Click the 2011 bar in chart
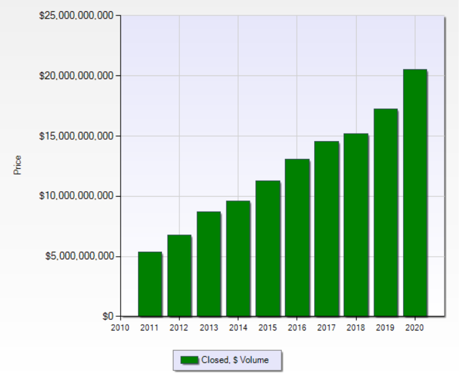460x383 pixels. (x=150, y=284)
